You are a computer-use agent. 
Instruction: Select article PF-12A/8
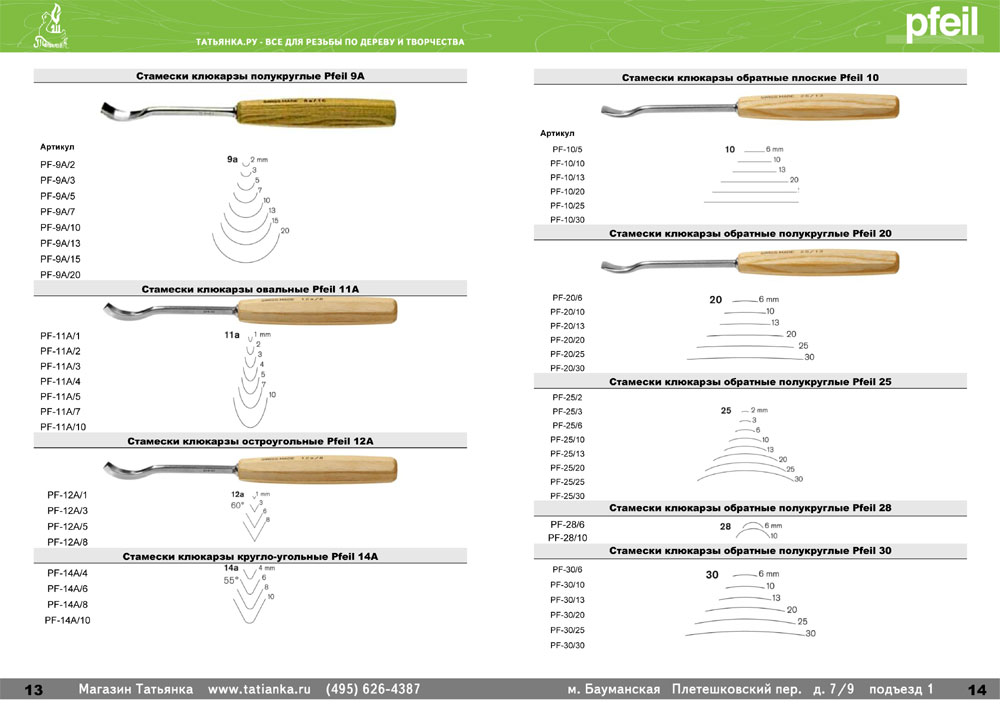pos(67,543)
